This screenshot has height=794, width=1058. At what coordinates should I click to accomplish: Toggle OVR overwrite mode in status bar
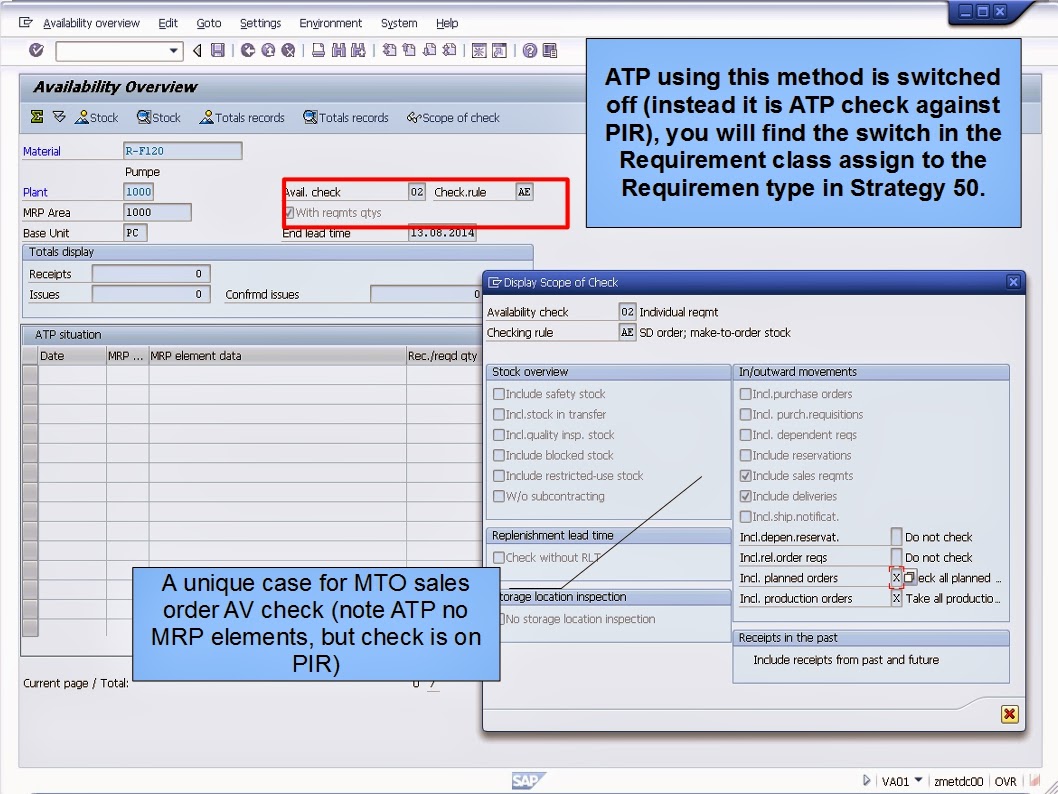point(1006,781)
